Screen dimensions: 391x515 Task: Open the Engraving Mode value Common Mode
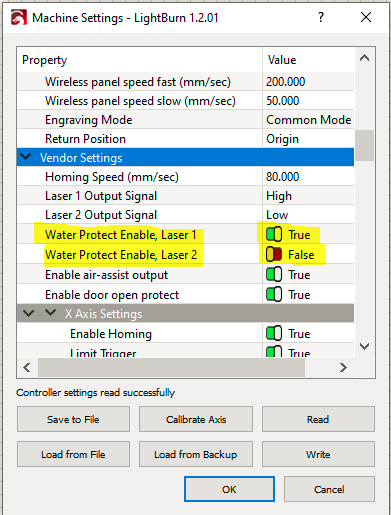tap(308, 120)
